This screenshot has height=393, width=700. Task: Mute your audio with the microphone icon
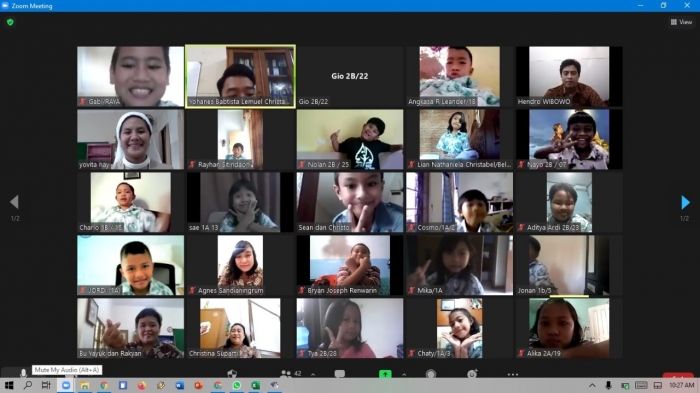pyautogui.click(x=23, y=373)
